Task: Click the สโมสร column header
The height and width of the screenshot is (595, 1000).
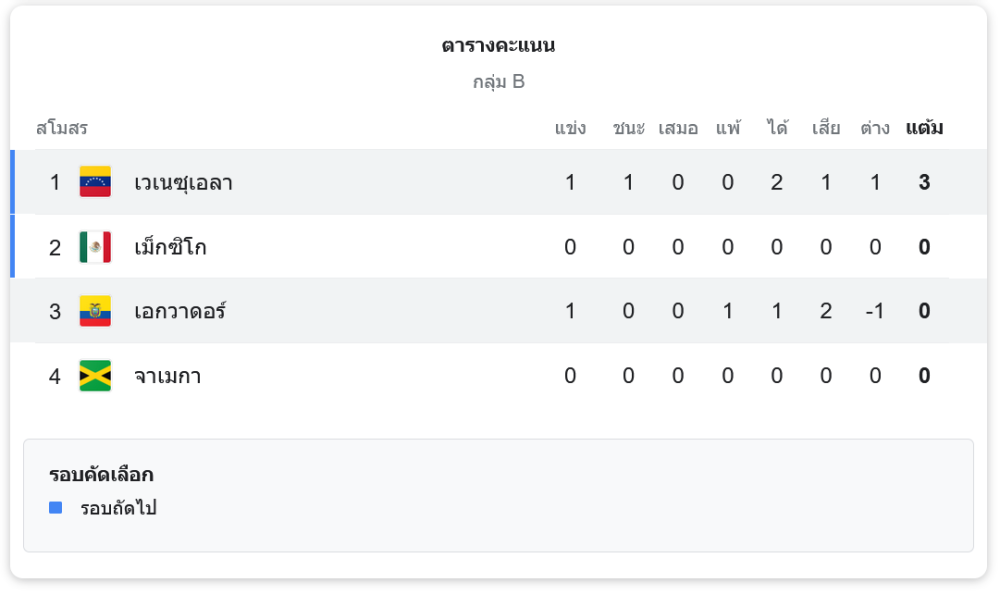Action: coord(62,128)
